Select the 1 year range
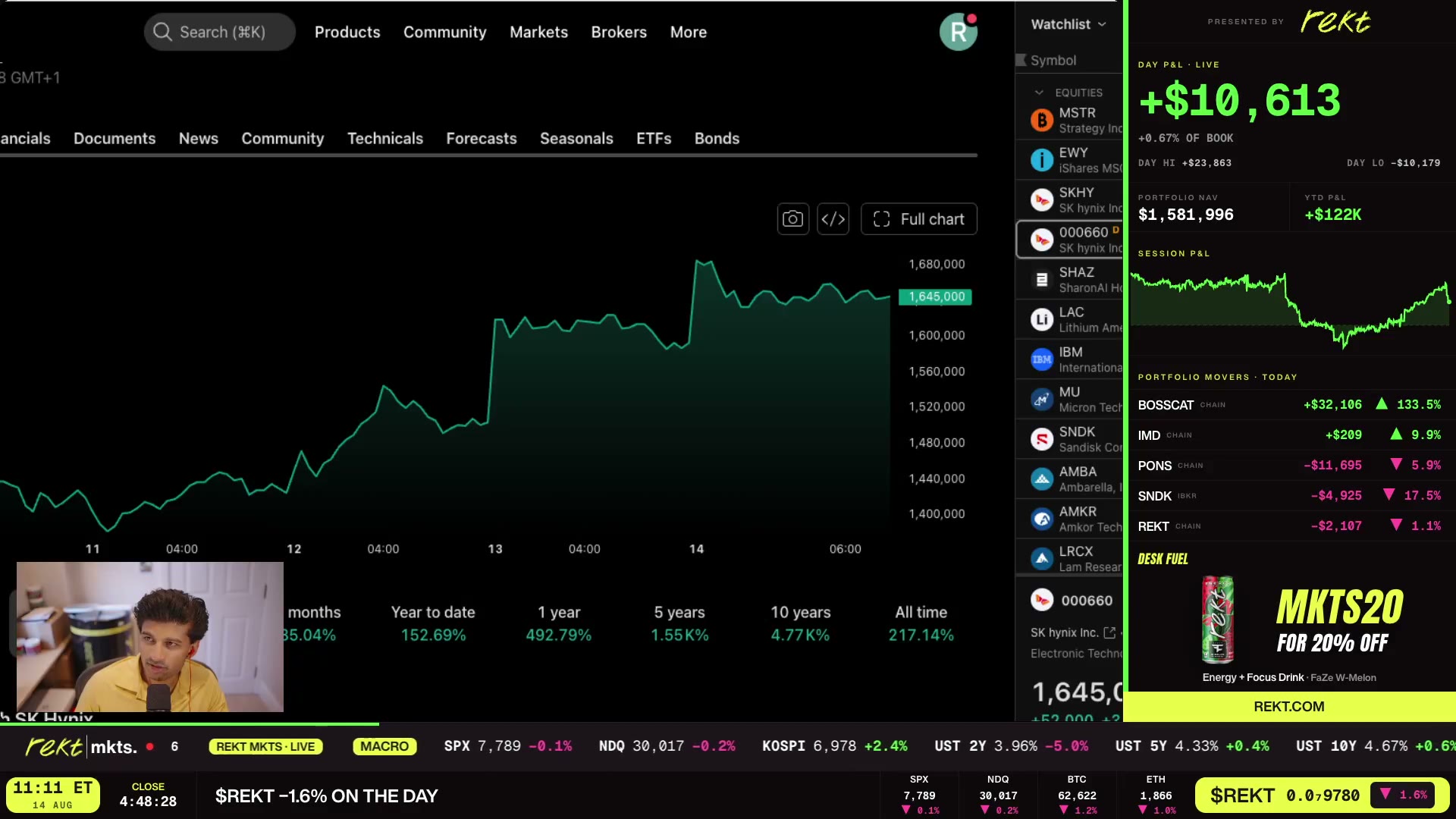1456x819 pixels. click(x=559, y=623)
